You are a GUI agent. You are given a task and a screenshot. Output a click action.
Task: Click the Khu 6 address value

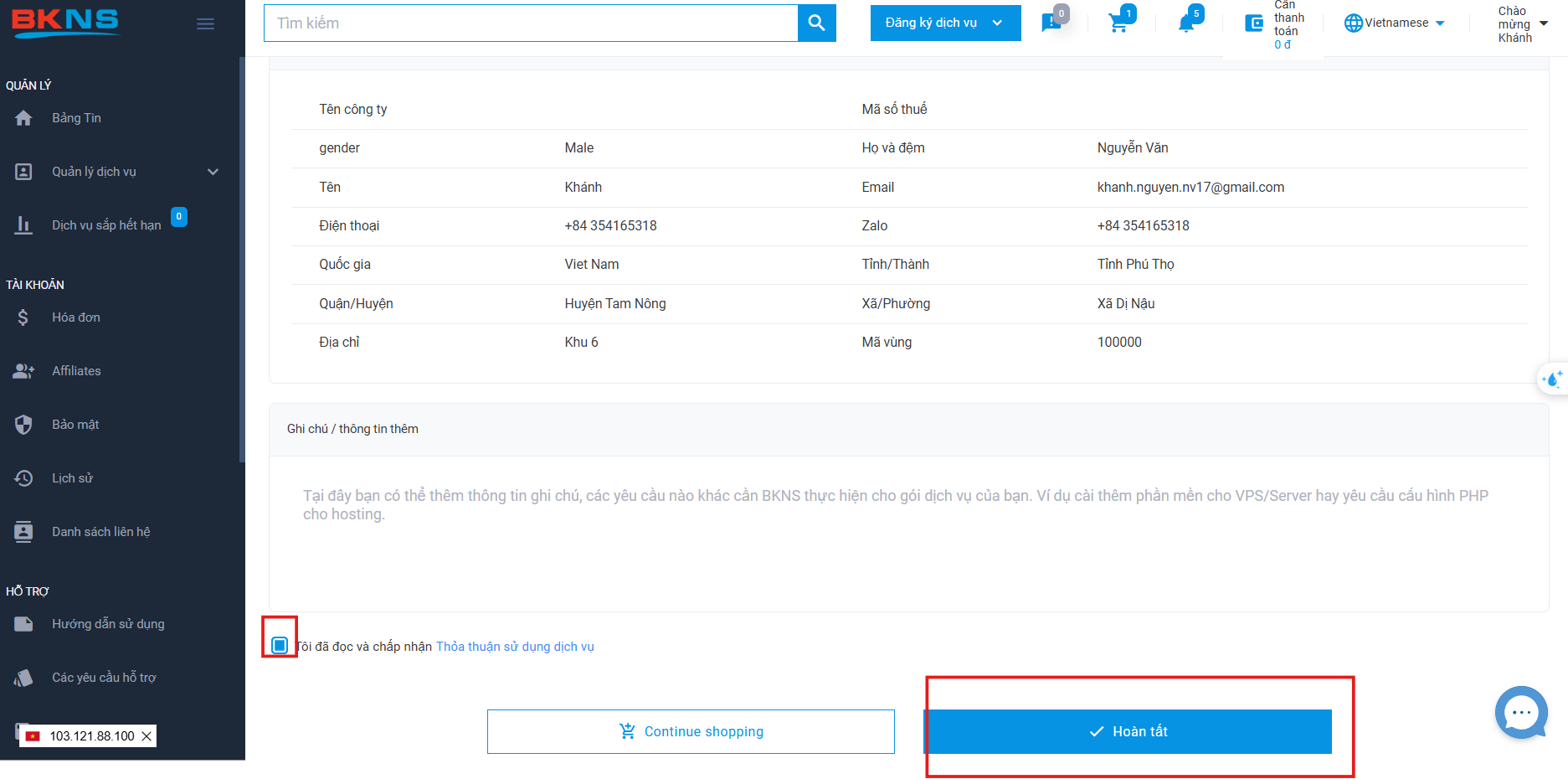pyautogui.click(x=581, y=343)
